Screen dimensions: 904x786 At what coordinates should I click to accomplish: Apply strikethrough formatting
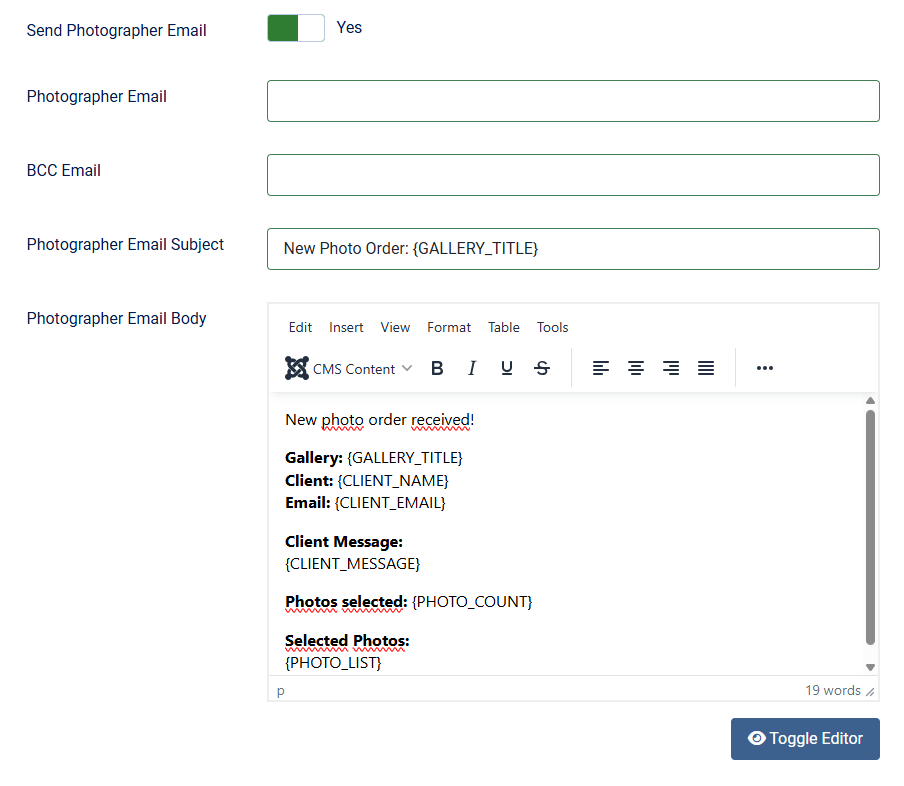tap(542, 368)
